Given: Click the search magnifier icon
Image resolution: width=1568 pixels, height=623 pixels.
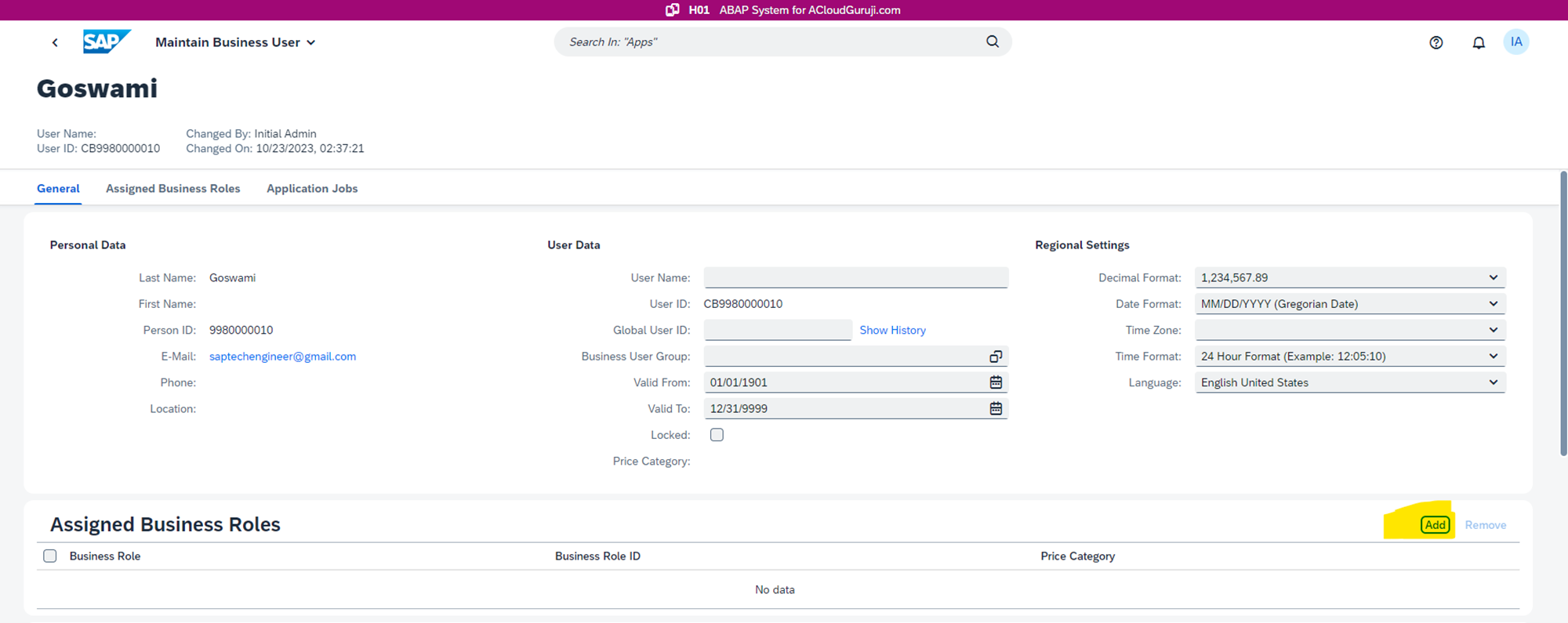Looking at the screenshot, I should [993, 42].
